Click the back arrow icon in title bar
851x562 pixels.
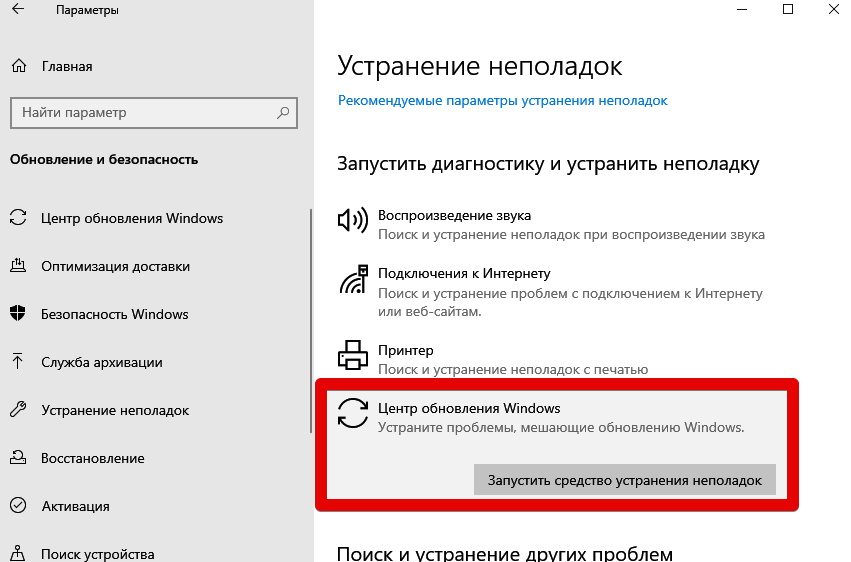click(x=18, y=9)
